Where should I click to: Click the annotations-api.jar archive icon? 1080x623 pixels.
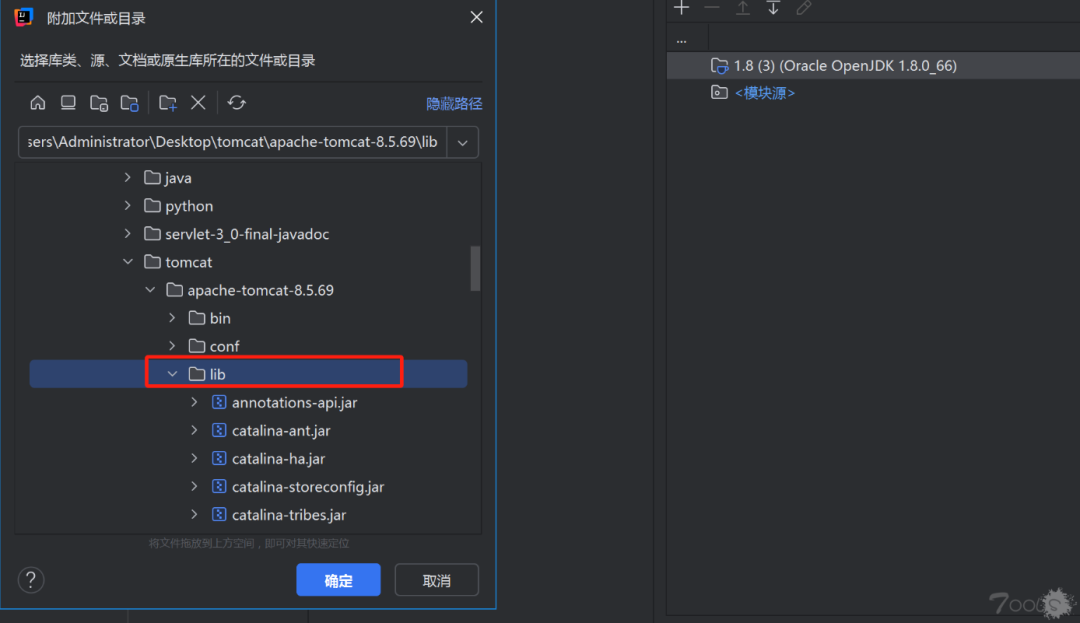219,402
